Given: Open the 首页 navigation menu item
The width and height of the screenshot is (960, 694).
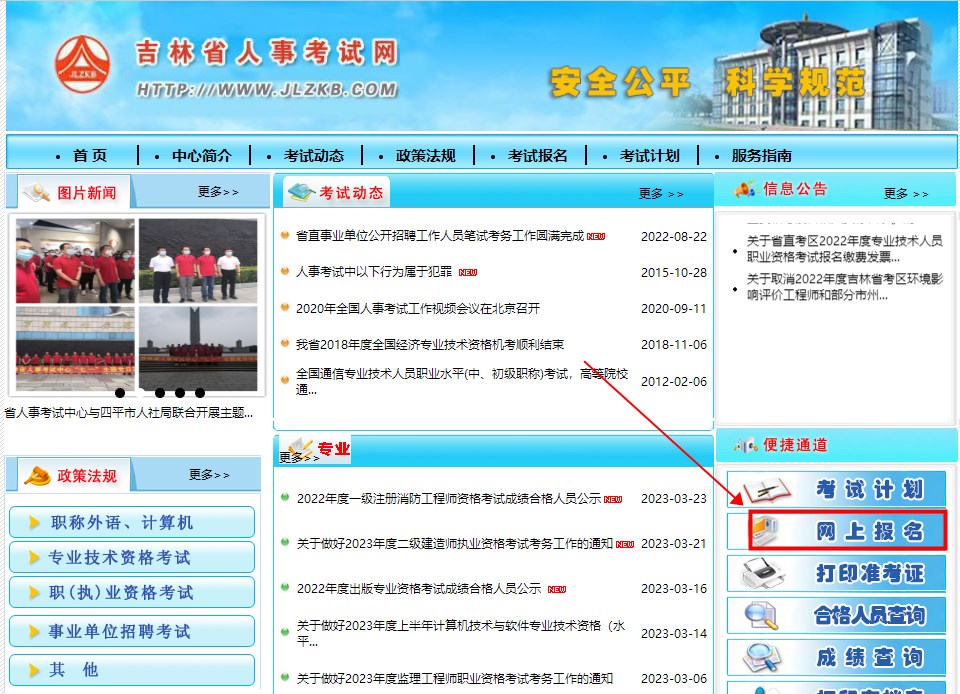Looking at the screenshot, I should [90, 155].
